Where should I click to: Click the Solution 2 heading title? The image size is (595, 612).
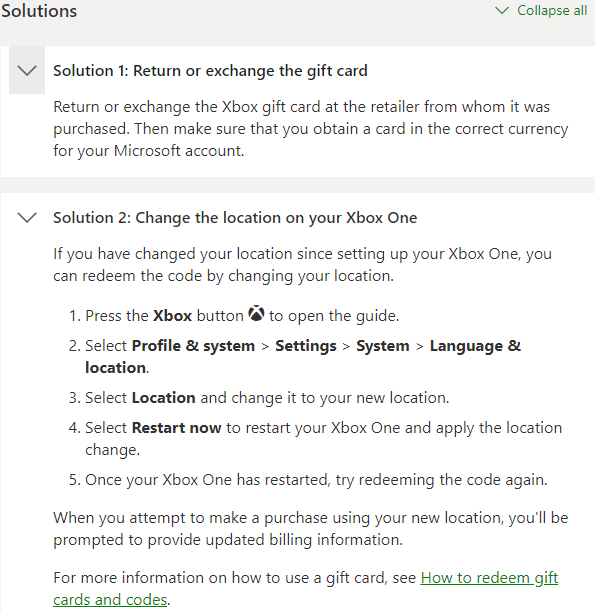pyautogui.click(x=235, y=218)
